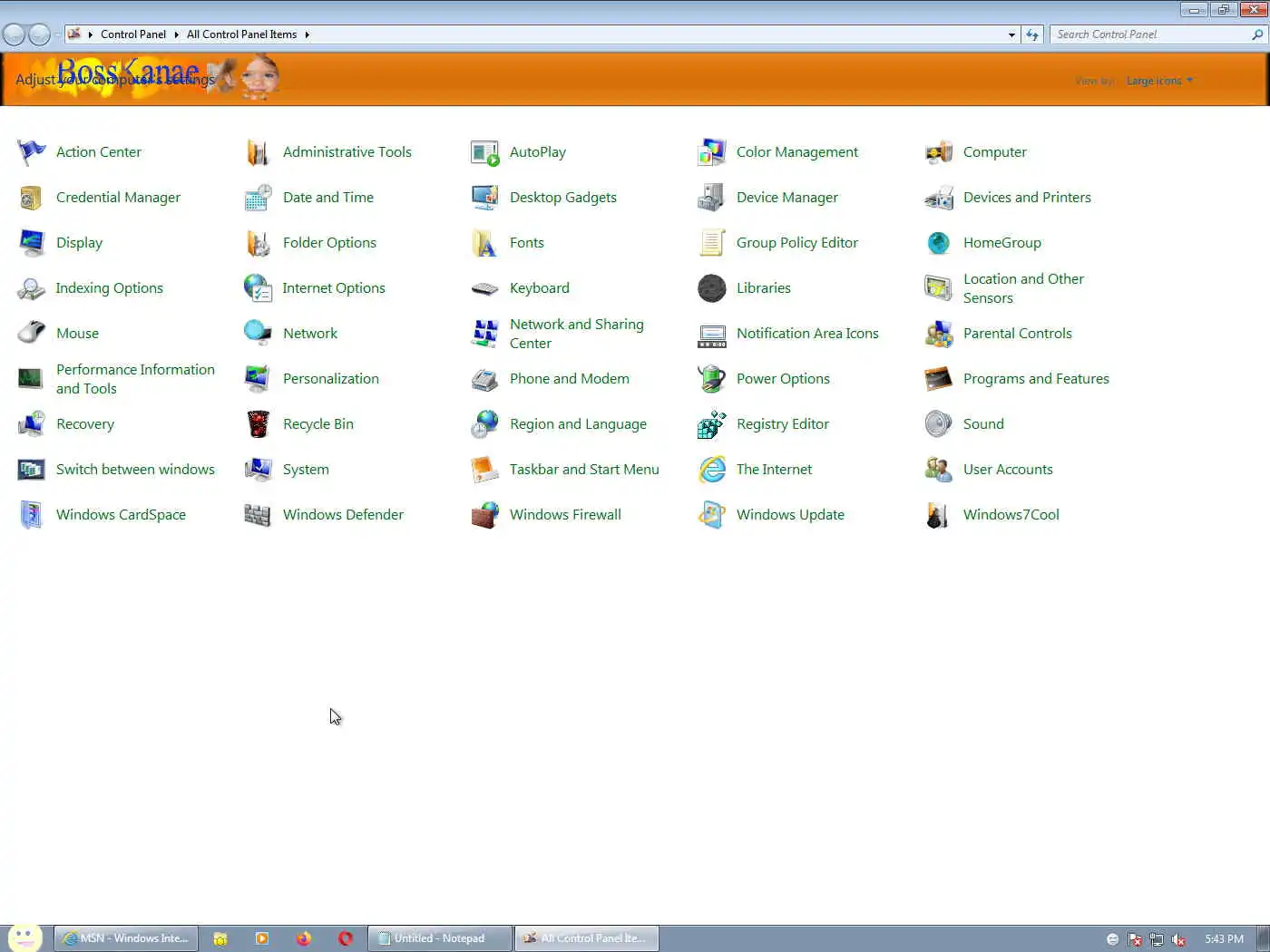Click the System link

[x=306, y=470]
